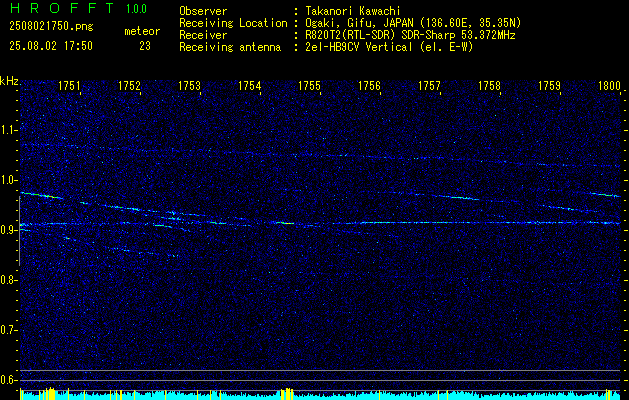Click time marker 1757
Screen dimensions: 629x400
(x=430, y=86)
